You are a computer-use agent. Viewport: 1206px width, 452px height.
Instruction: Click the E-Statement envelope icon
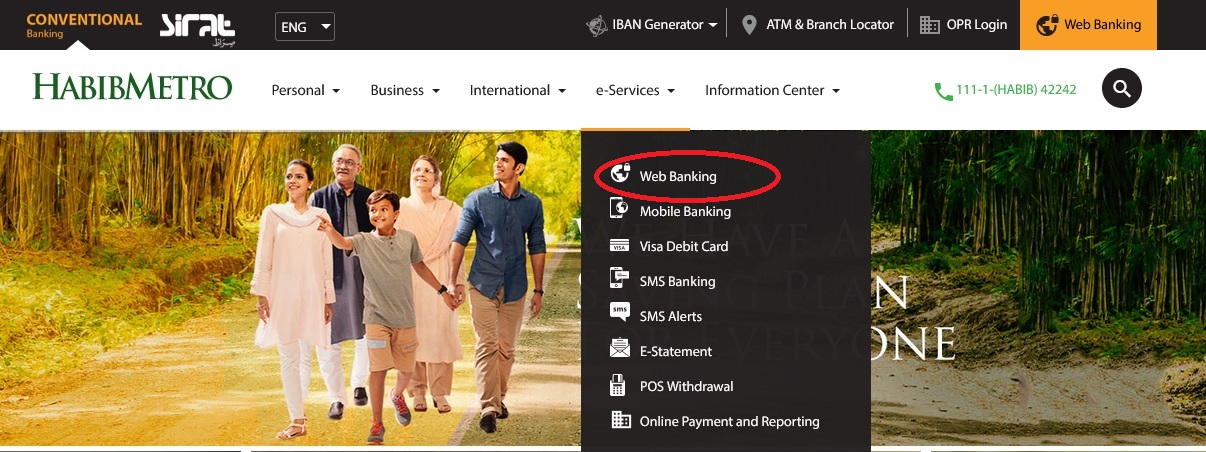(x=620, y=350)
